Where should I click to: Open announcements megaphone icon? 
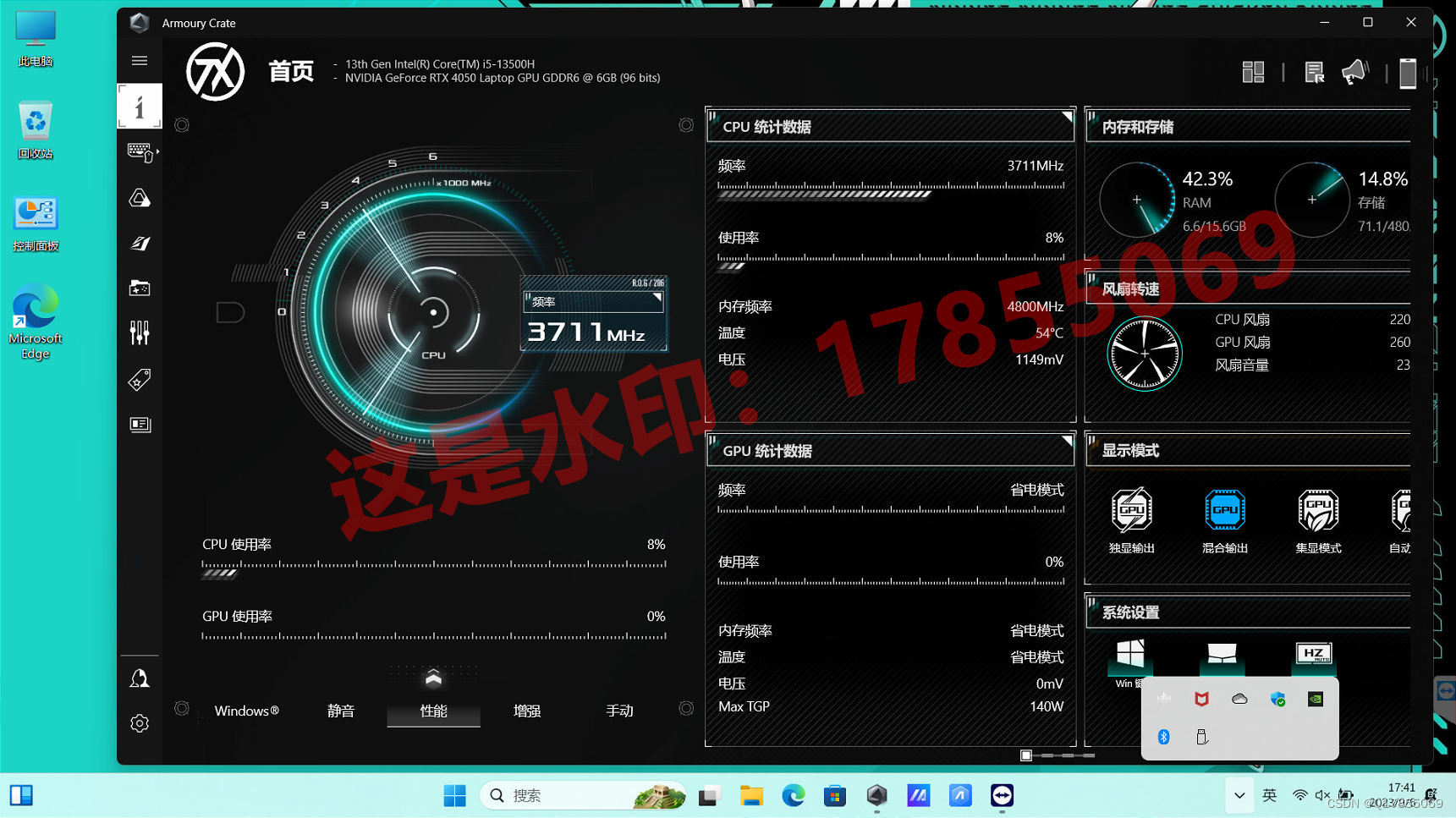tap(1354, 72)
